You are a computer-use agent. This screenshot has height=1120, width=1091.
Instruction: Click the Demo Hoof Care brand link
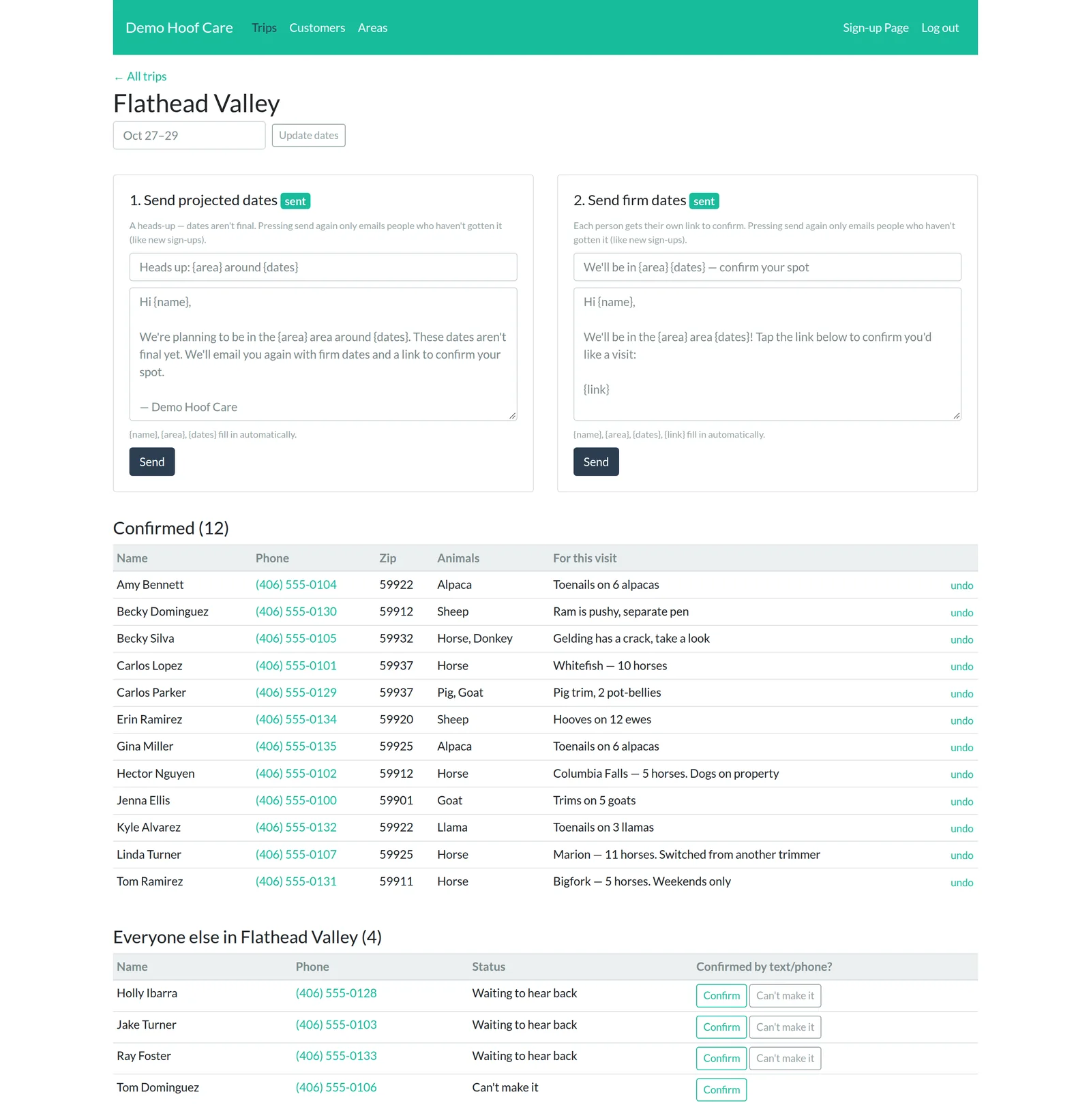click(179, 28)
